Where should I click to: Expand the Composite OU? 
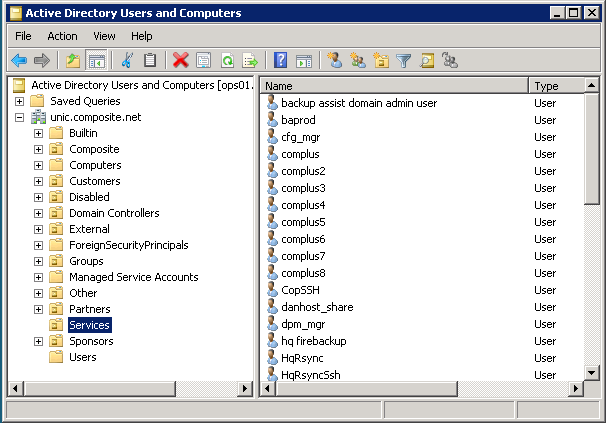point(38,149)
